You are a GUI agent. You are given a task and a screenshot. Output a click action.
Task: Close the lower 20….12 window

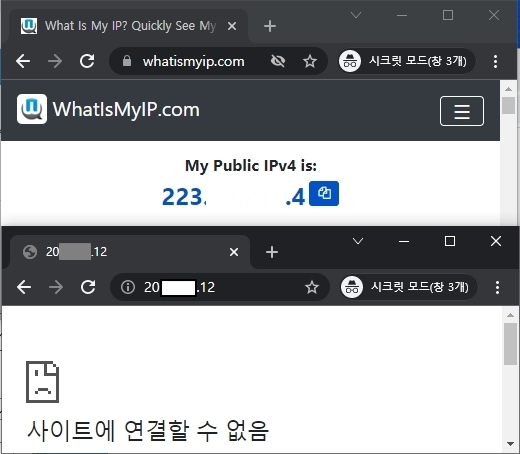pyautogui.click(x=496, y=241)
